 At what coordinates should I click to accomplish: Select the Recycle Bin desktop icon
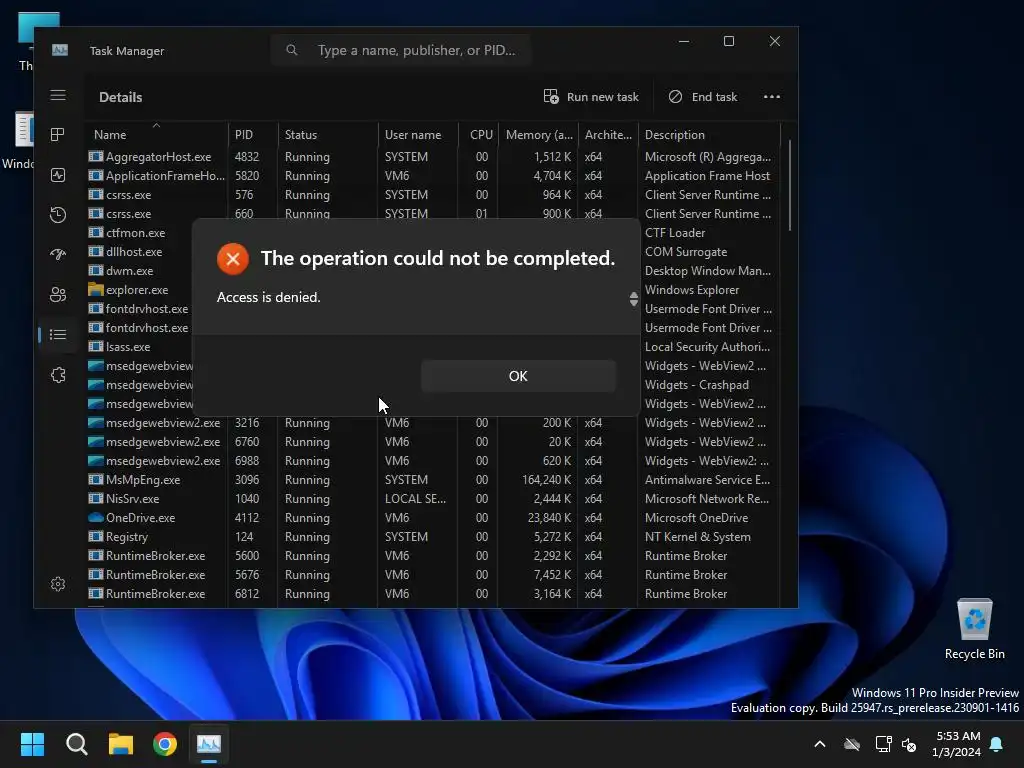974,629
